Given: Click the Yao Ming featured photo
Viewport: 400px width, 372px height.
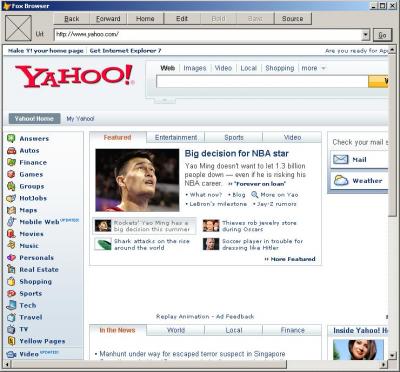Looking at the screenshot, I should [x=137, y=180].
